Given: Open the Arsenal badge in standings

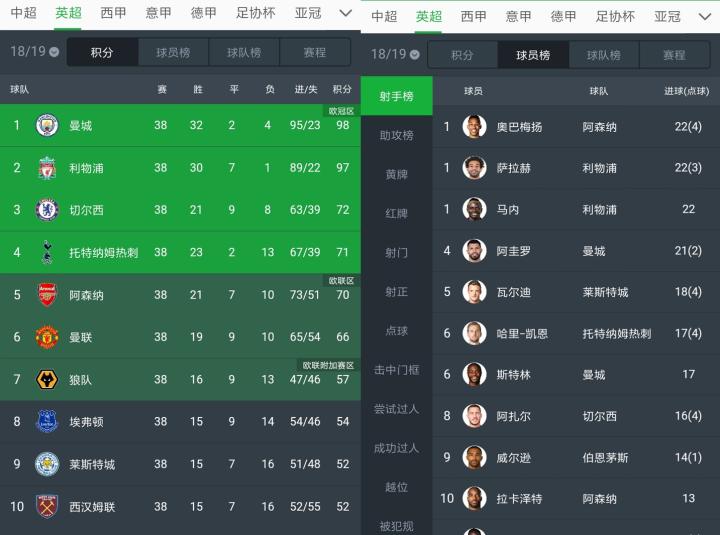Looking at the screenshot, I should (x=47, y=295).
